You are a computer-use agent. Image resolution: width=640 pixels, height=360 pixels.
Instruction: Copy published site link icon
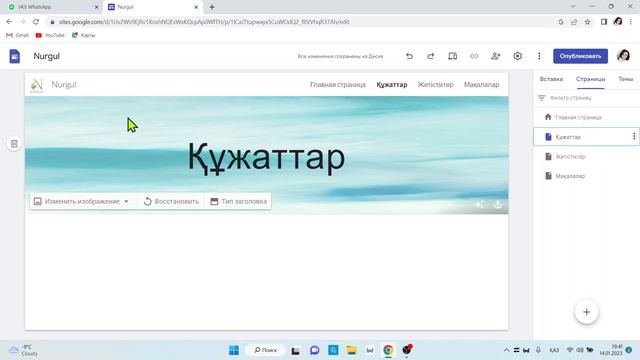coord(474,56)
